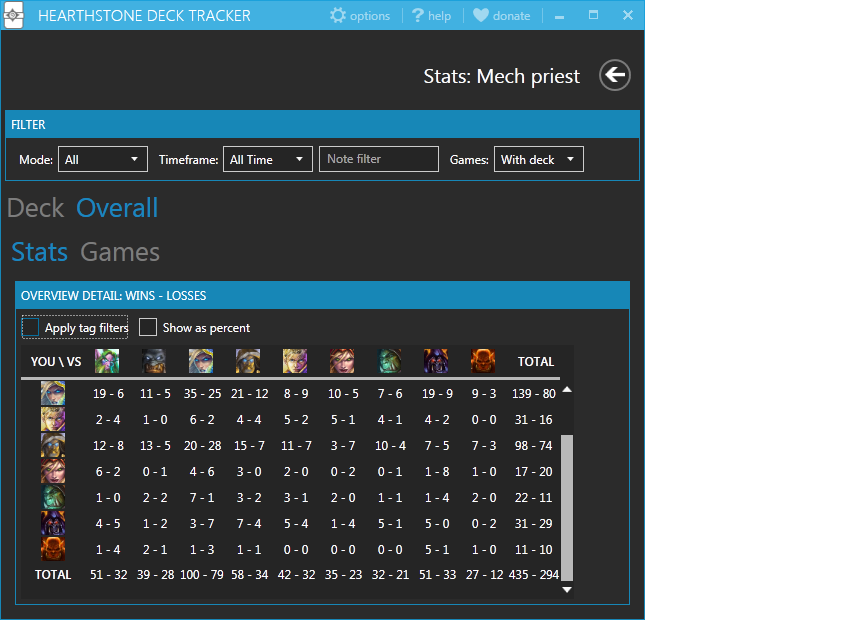Viewport: 864px width, 620px height.
Task: Click cell 5 - 0 in Warlock row
Action: pos(436,523)
